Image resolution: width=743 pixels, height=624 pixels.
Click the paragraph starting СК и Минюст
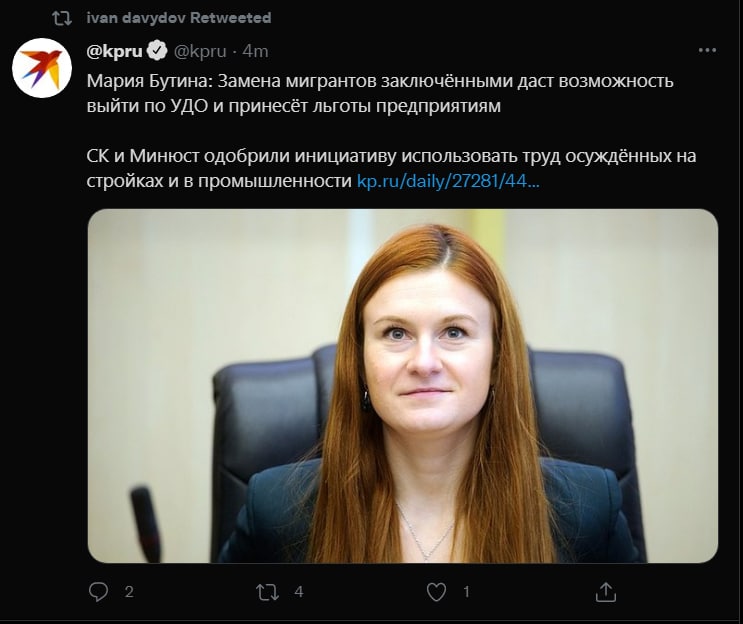[391, 168]
